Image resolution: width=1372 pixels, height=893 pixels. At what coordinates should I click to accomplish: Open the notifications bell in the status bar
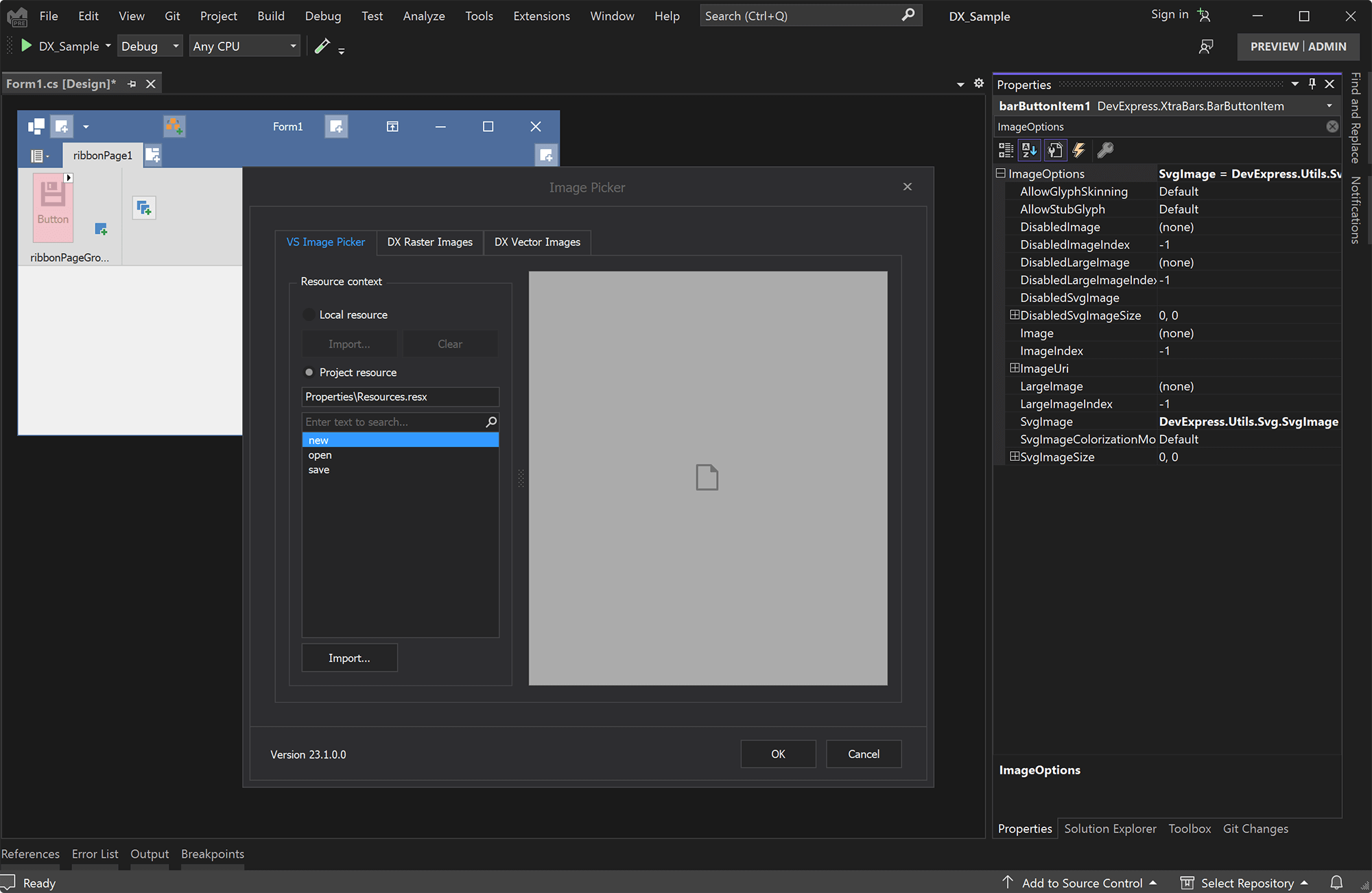tap(1336, 883)
